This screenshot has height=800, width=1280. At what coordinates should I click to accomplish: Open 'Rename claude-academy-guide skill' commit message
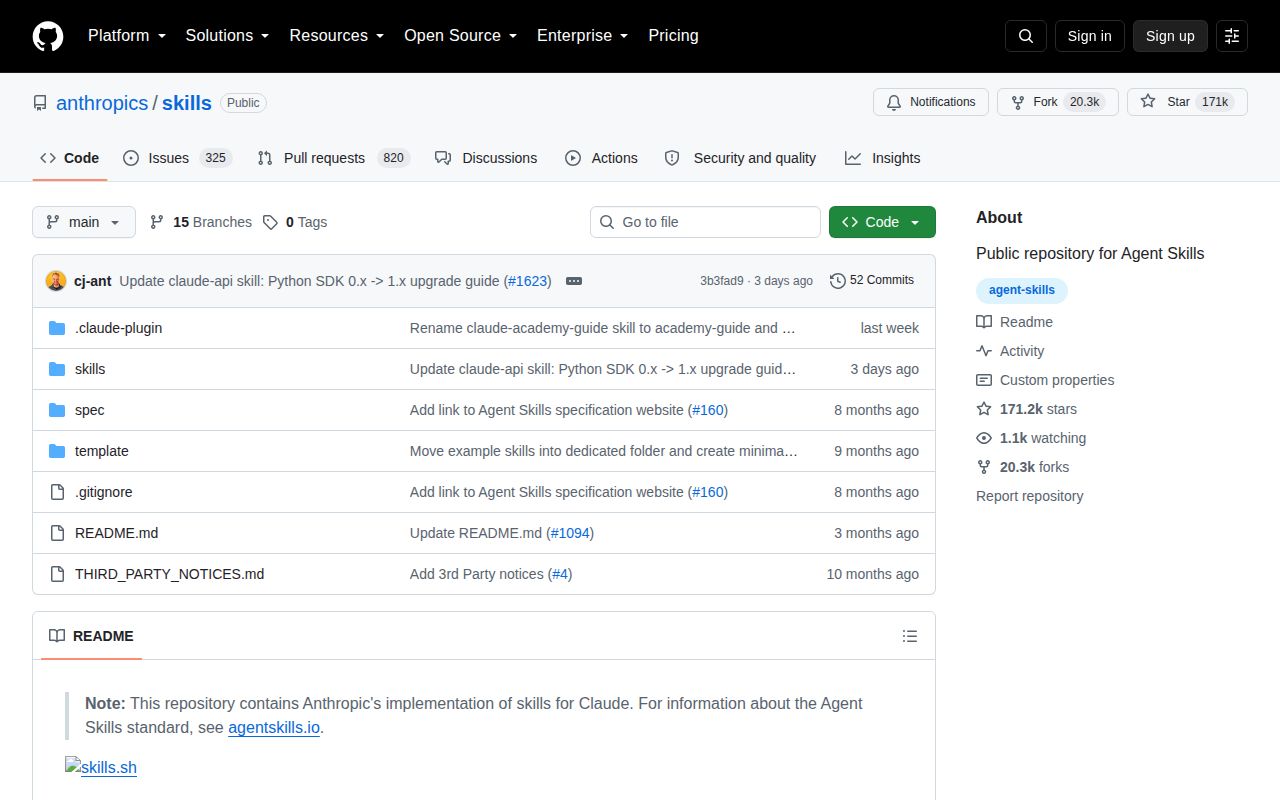(603, 328)
